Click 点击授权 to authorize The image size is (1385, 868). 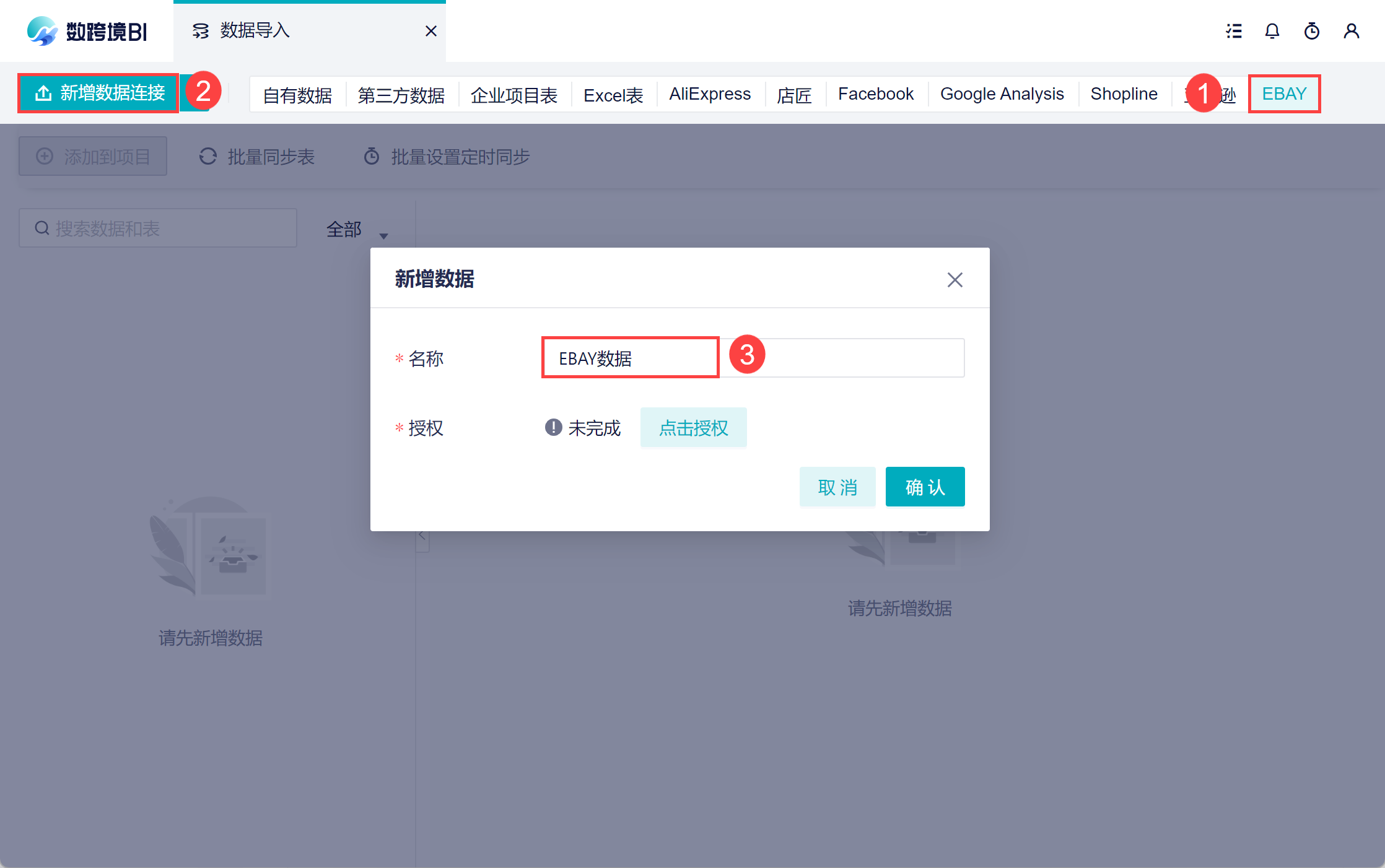tap(693, 428)
